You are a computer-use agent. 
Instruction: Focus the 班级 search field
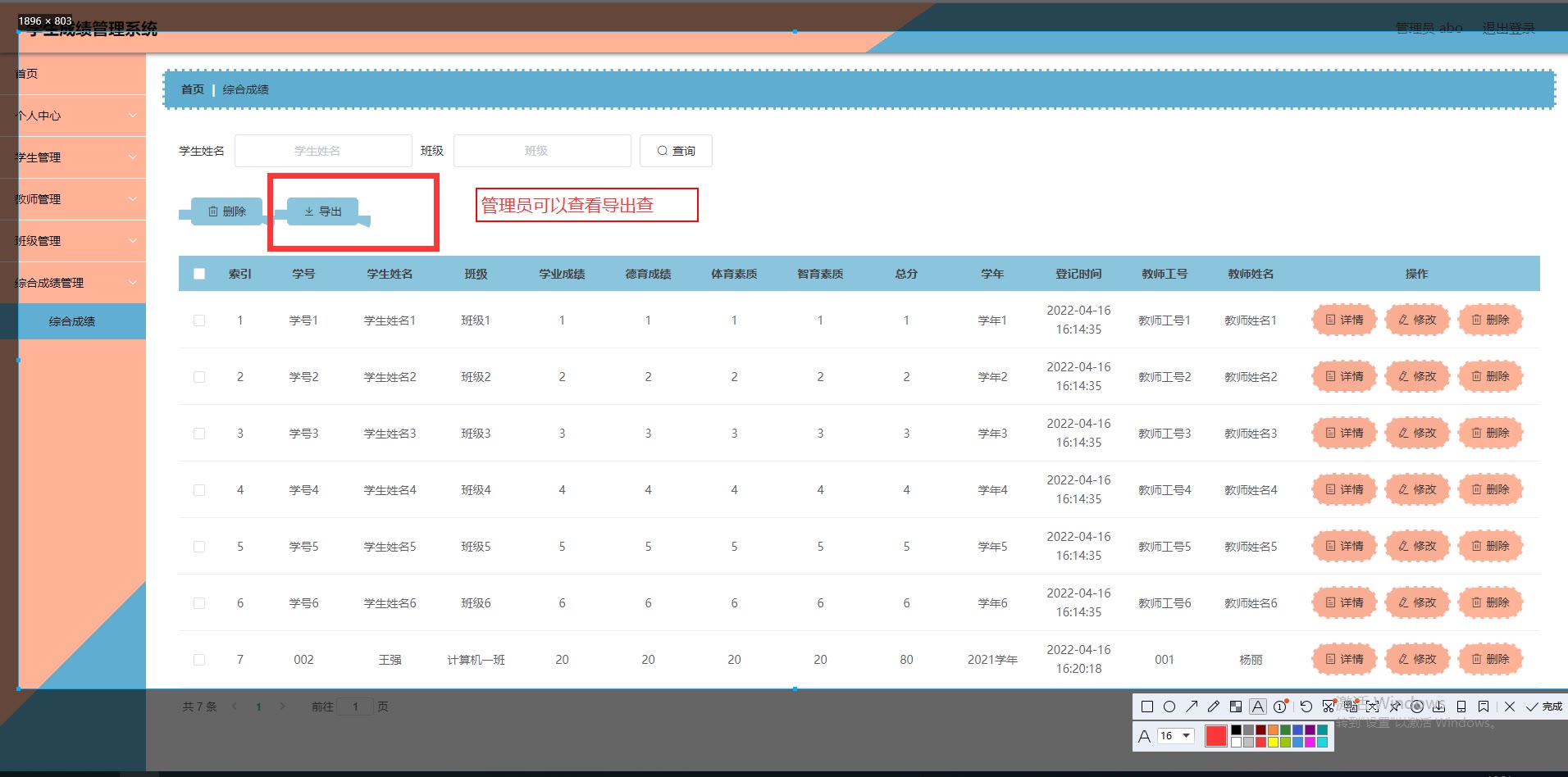click(542, 151)
